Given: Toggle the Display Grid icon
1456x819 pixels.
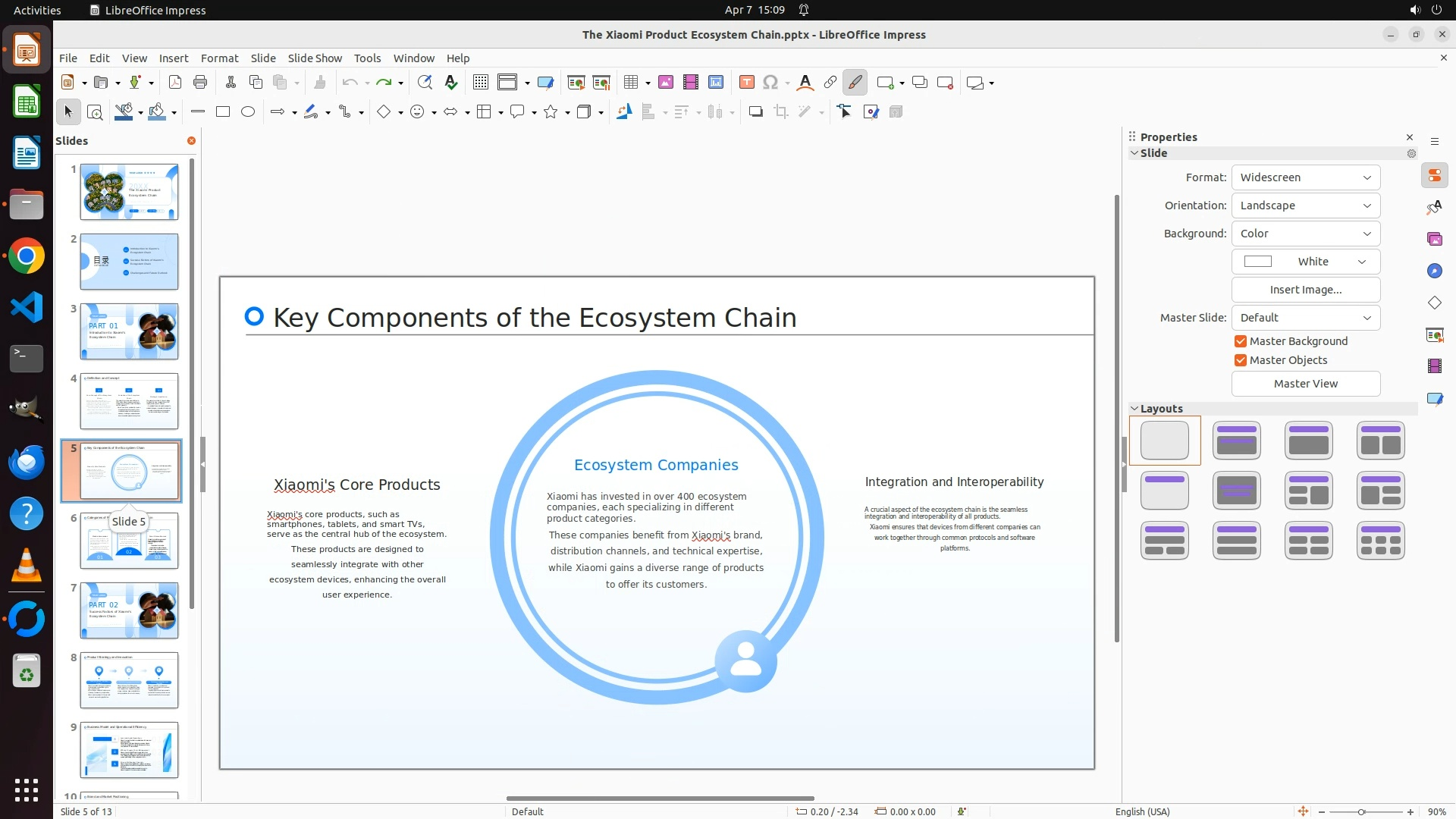Looking at the screenshot, I should 481,83.
